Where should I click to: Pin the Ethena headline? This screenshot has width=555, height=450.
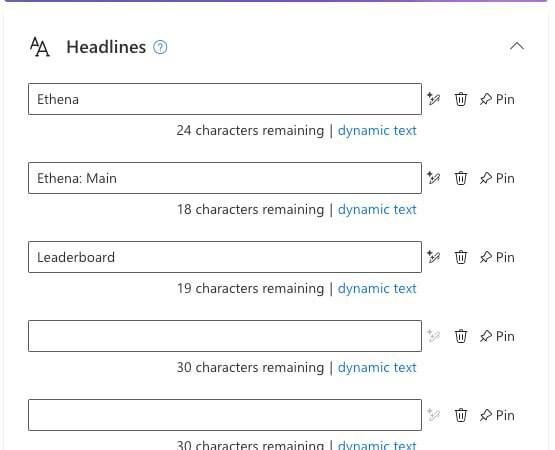[497, 99]
